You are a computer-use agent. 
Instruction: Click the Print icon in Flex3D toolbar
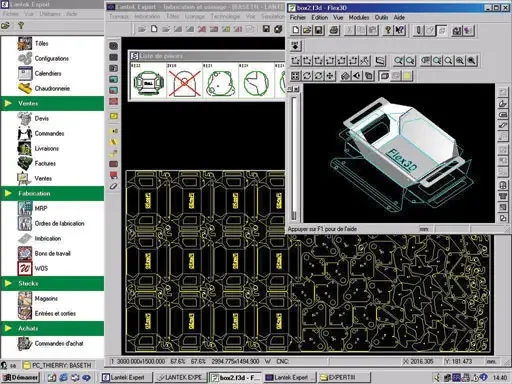pyautogui.click(x=334, y=30)
